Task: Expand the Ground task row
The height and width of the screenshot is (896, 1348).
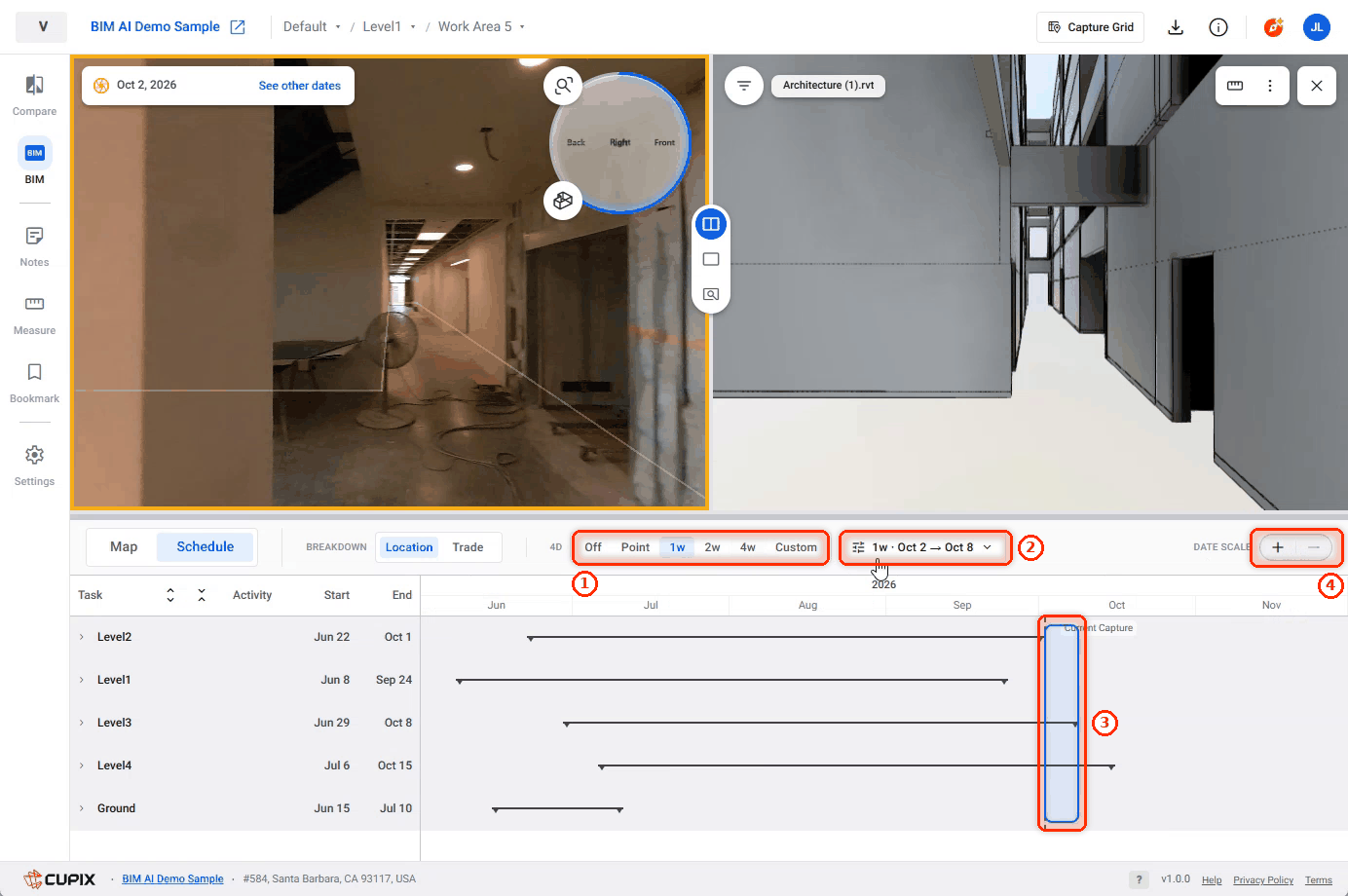Action: coord(82,808)
